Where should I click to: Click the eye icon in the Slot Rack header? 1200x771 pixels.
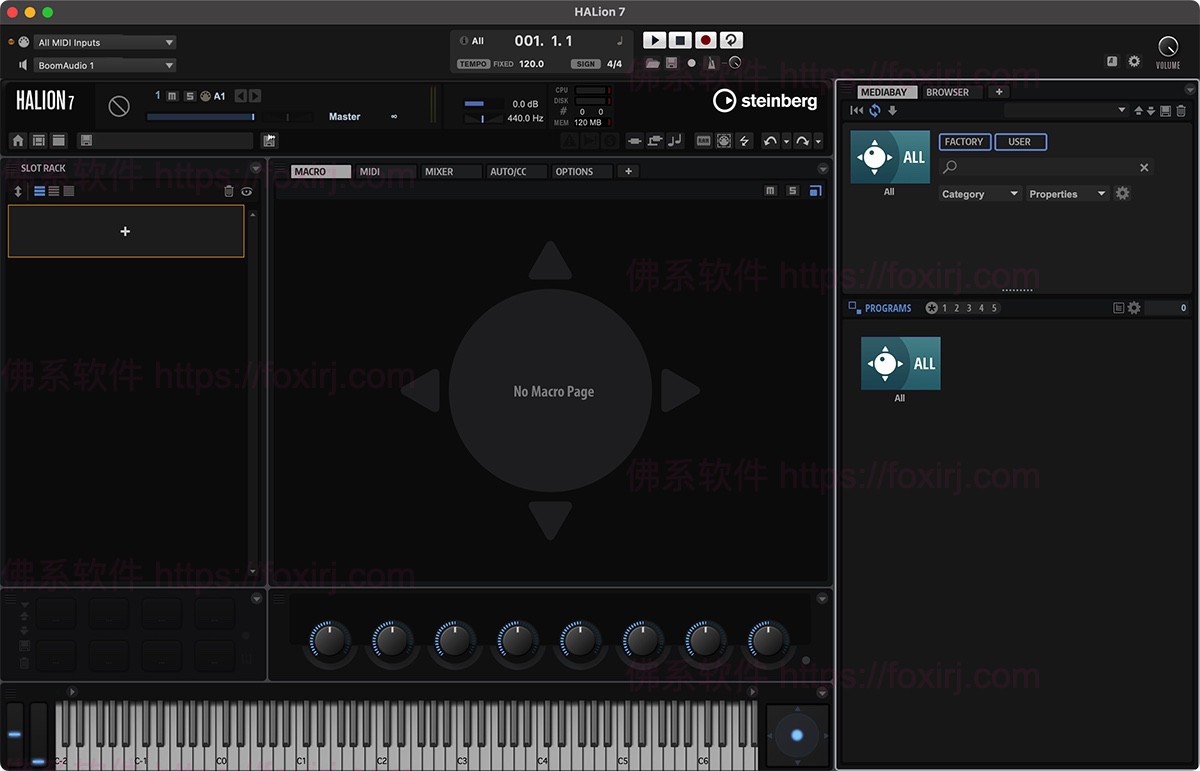(x=246, y=191)
